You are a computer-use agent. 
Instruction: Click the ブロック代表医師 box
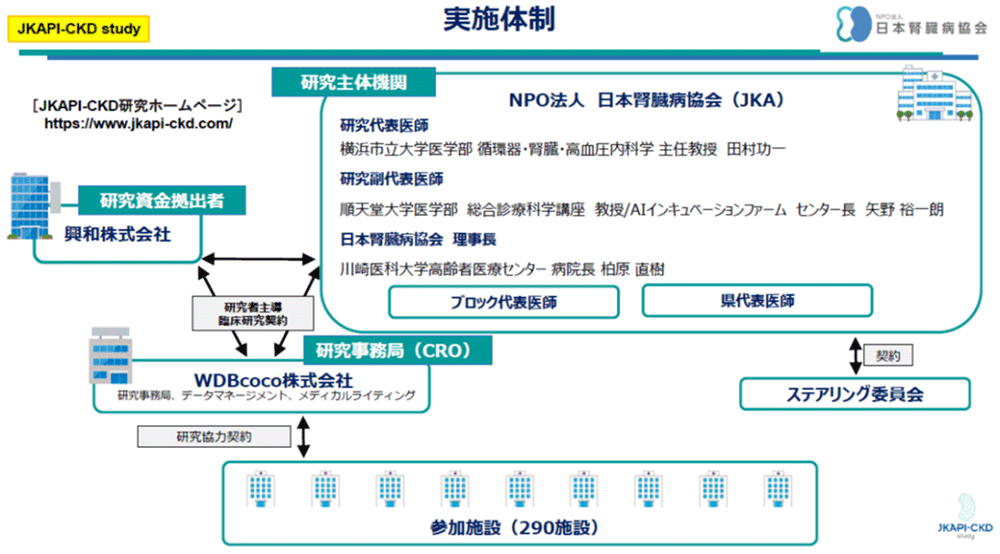click(504, 302)
